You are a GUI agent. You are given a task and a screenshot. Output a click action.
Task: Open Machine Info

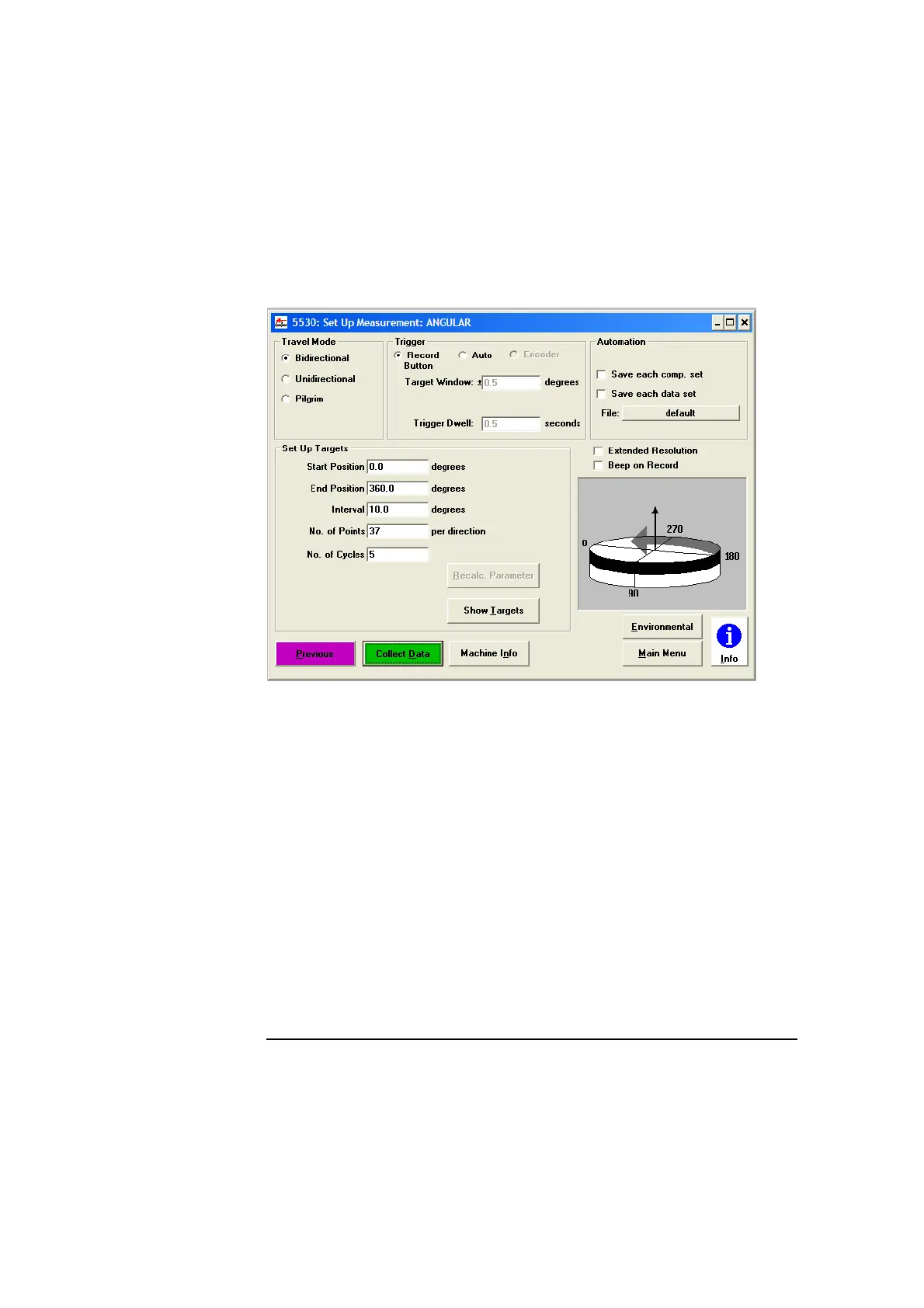pos(489,653)
